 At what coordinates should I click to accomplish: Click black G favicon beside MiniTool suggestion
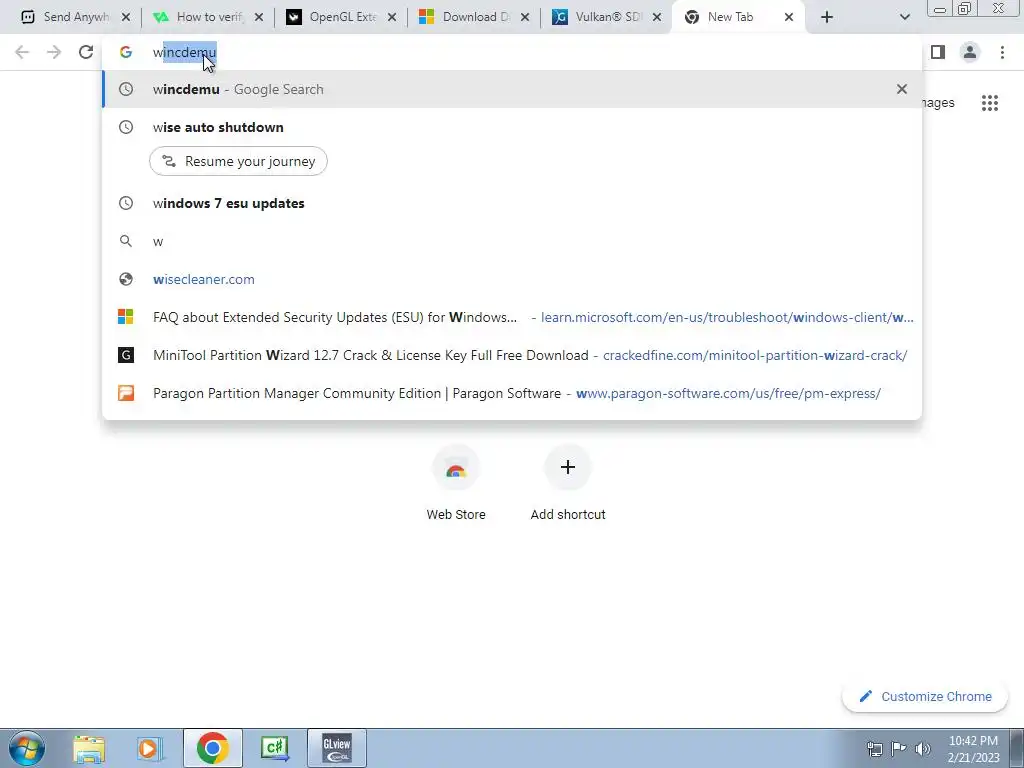click(126, 355)
